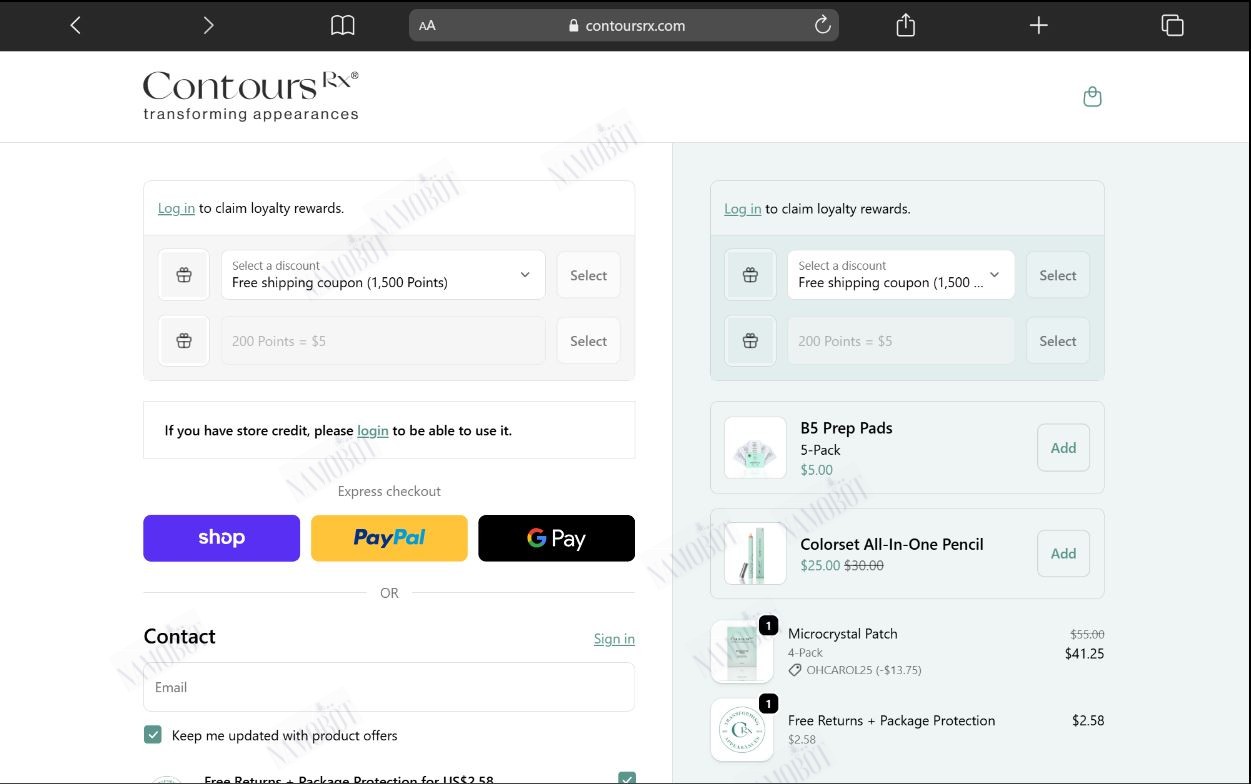Click Select next to right 200 Points field

pos(1058,341)
